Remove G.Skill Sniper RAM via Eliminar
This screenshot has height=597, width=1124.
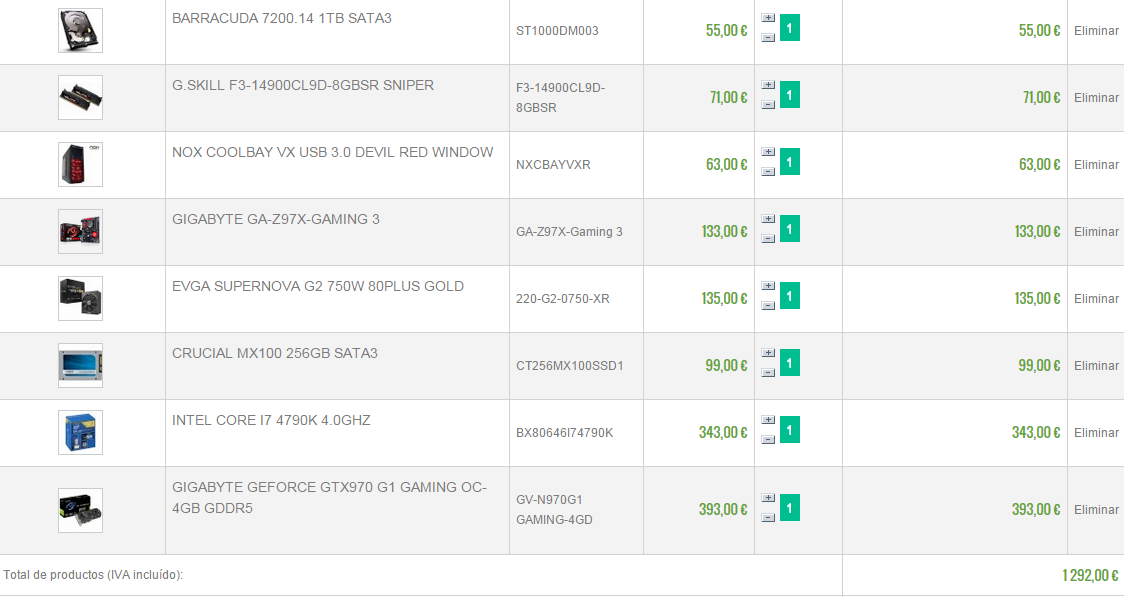coord(1096,97)
